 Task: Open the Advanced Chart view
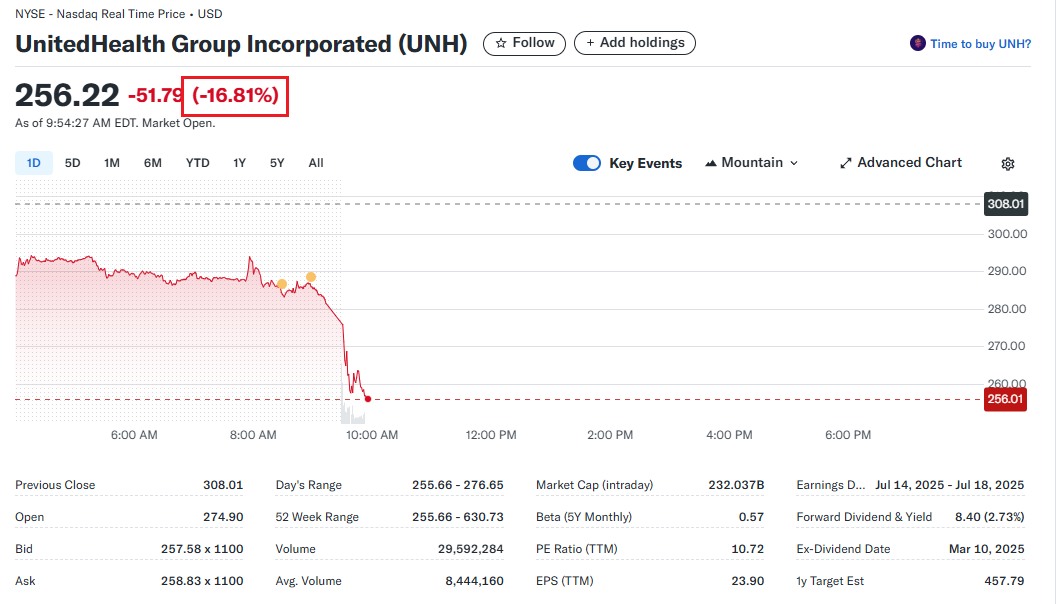(x=900, y=163)
